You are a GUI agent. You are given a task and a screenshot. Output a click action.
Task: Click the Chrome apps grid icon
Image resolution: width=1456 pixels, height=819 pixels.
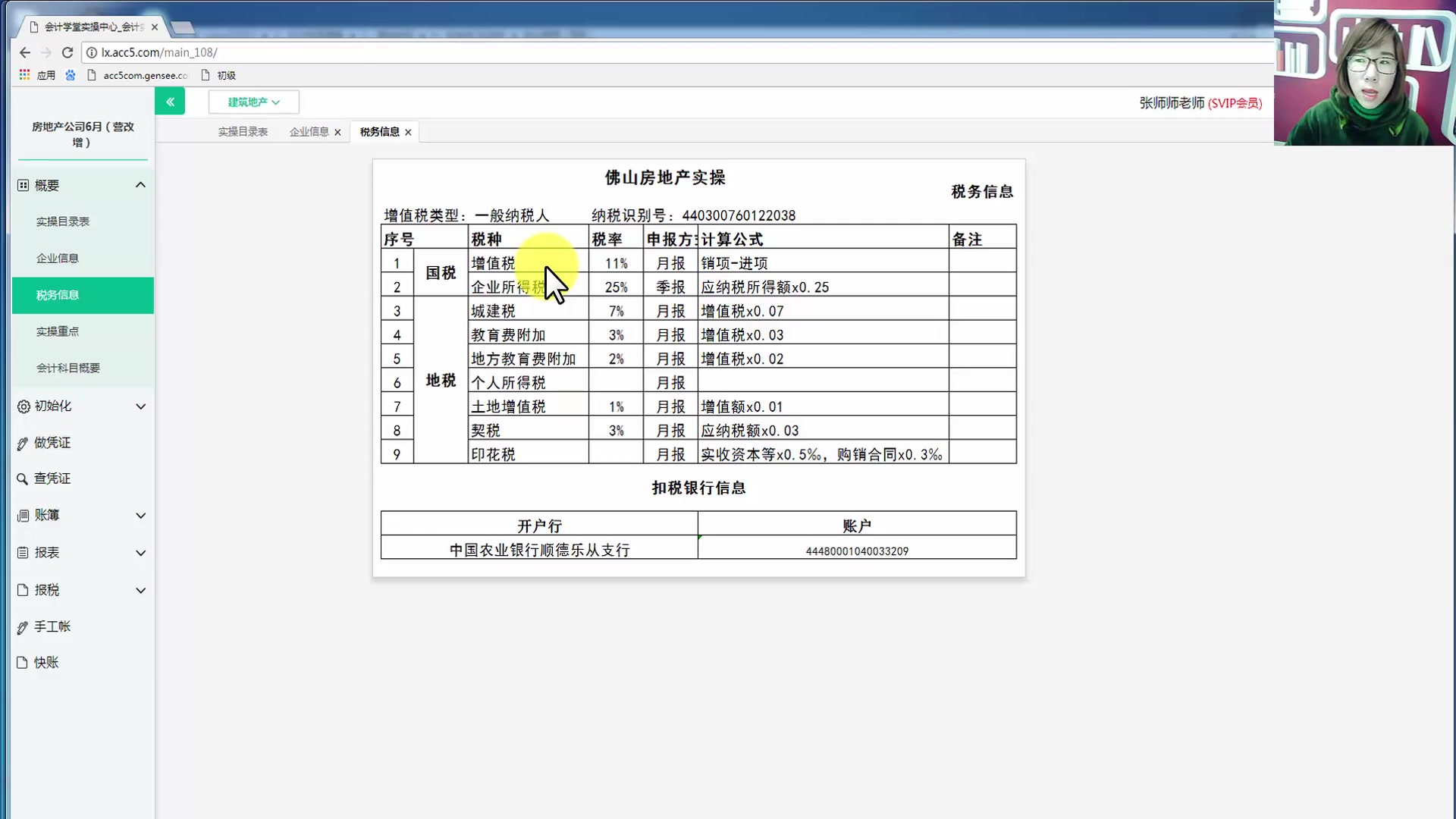pos(24,75)
